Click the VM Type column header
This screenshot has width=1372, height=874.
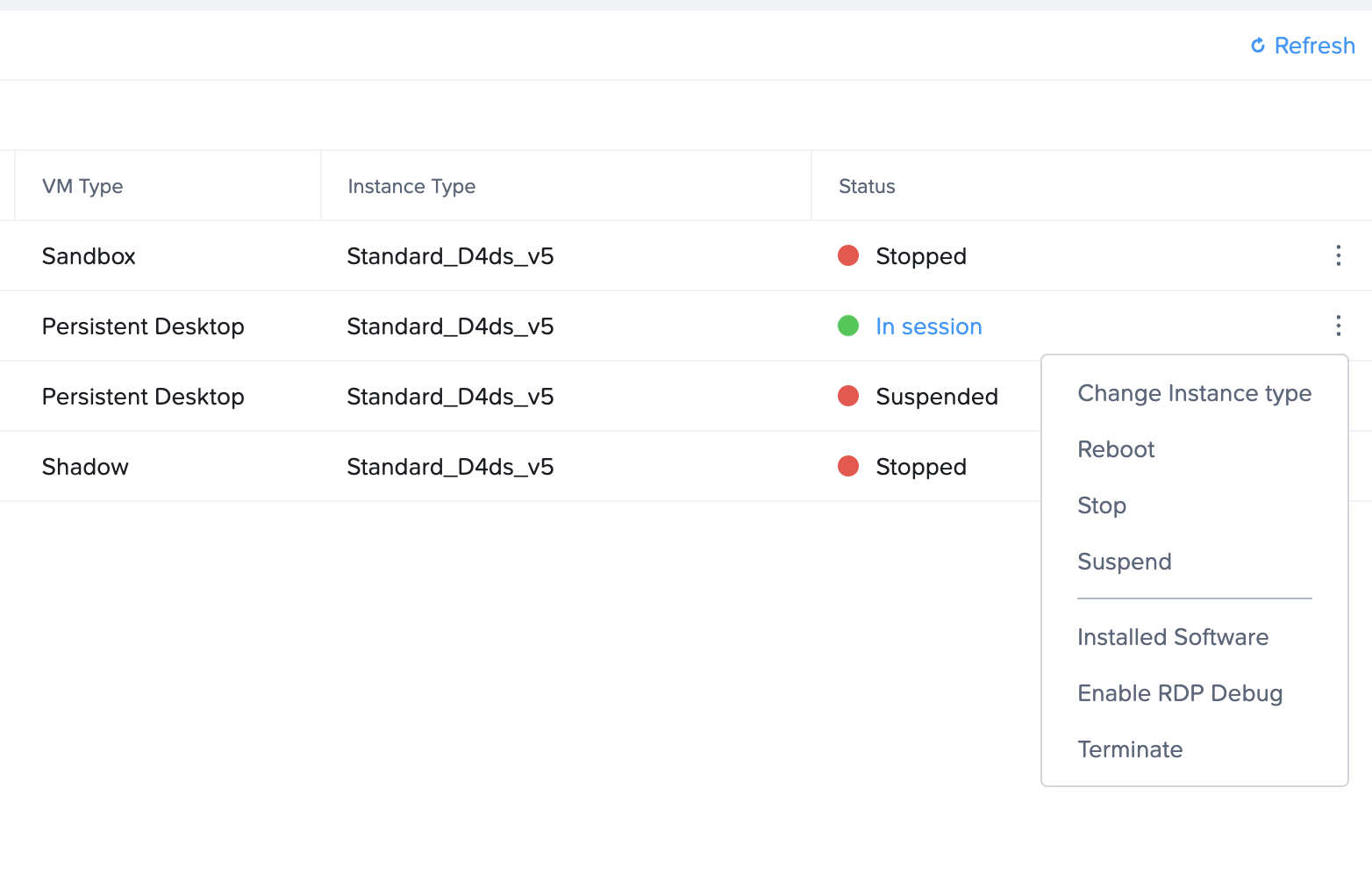point(82,186)
